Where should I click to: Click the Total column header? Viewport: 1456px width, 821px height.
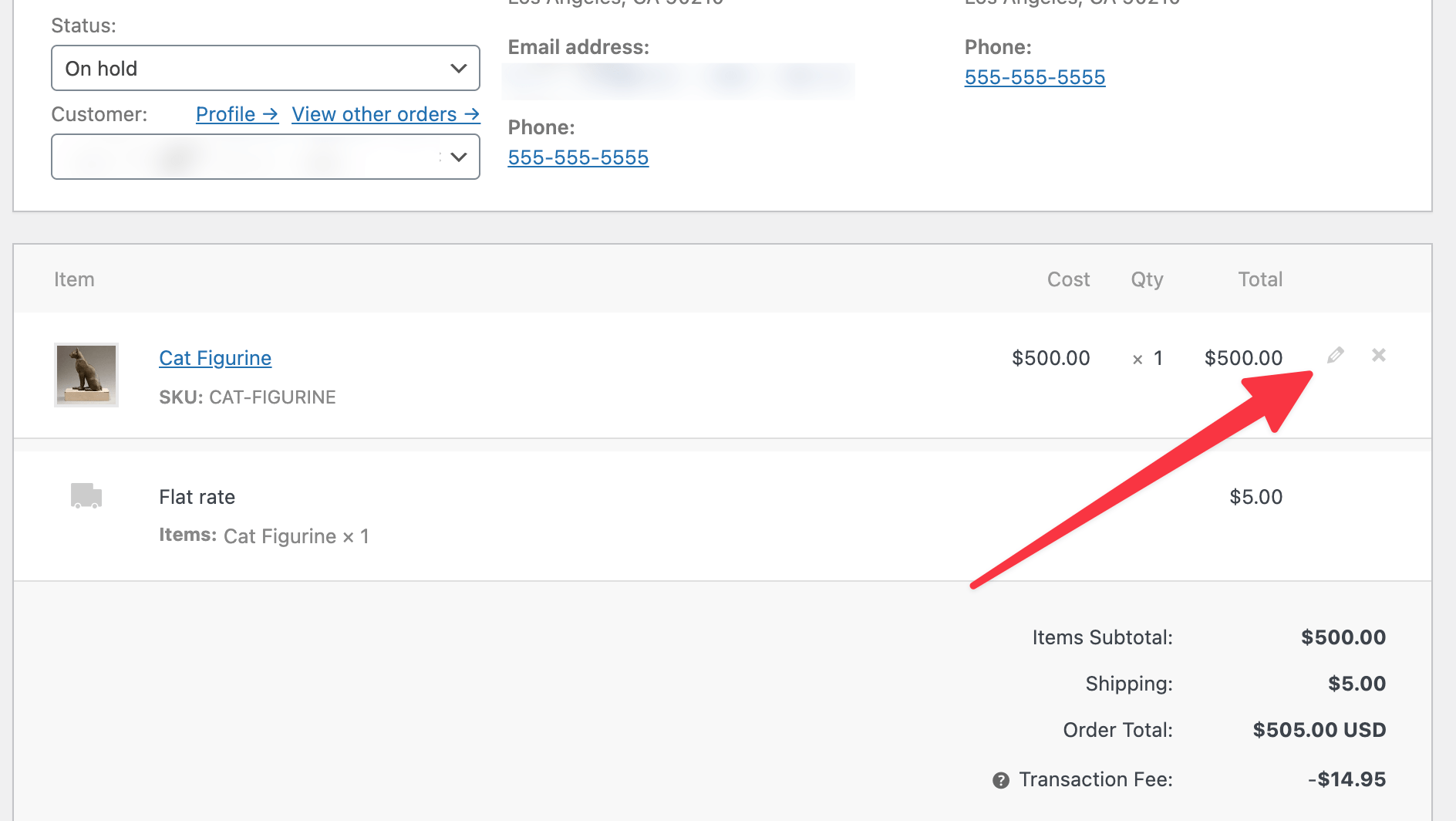coord(1259,279)
